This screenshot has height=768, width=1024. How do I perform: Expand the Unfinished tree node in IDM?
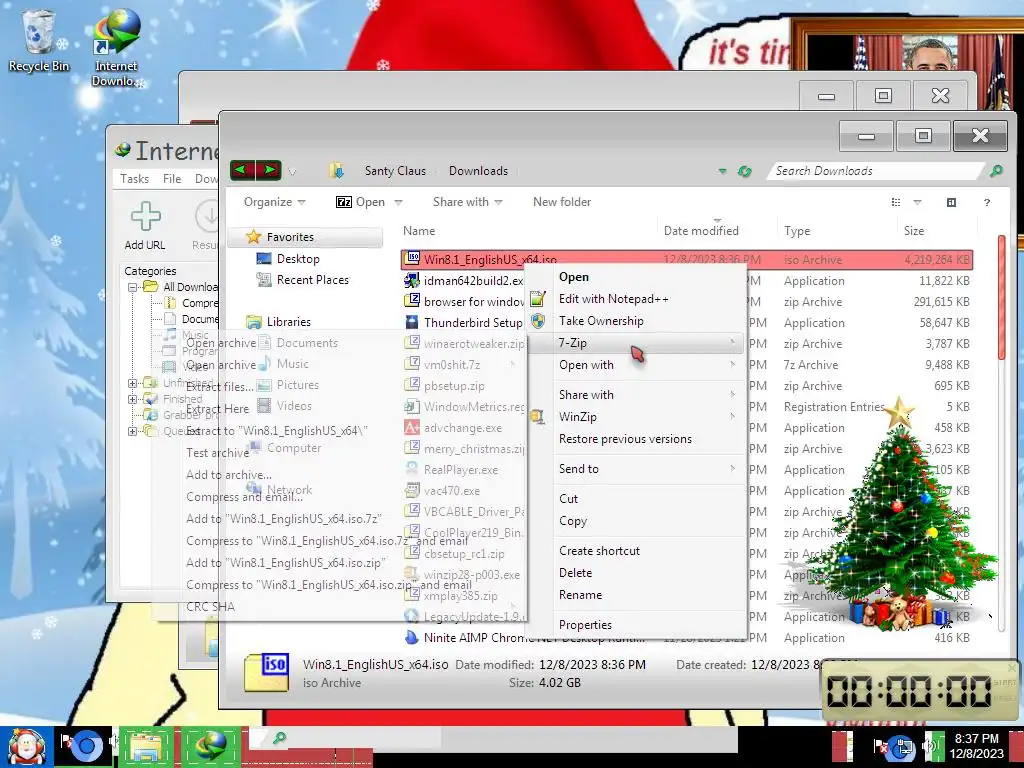(133, 383)
